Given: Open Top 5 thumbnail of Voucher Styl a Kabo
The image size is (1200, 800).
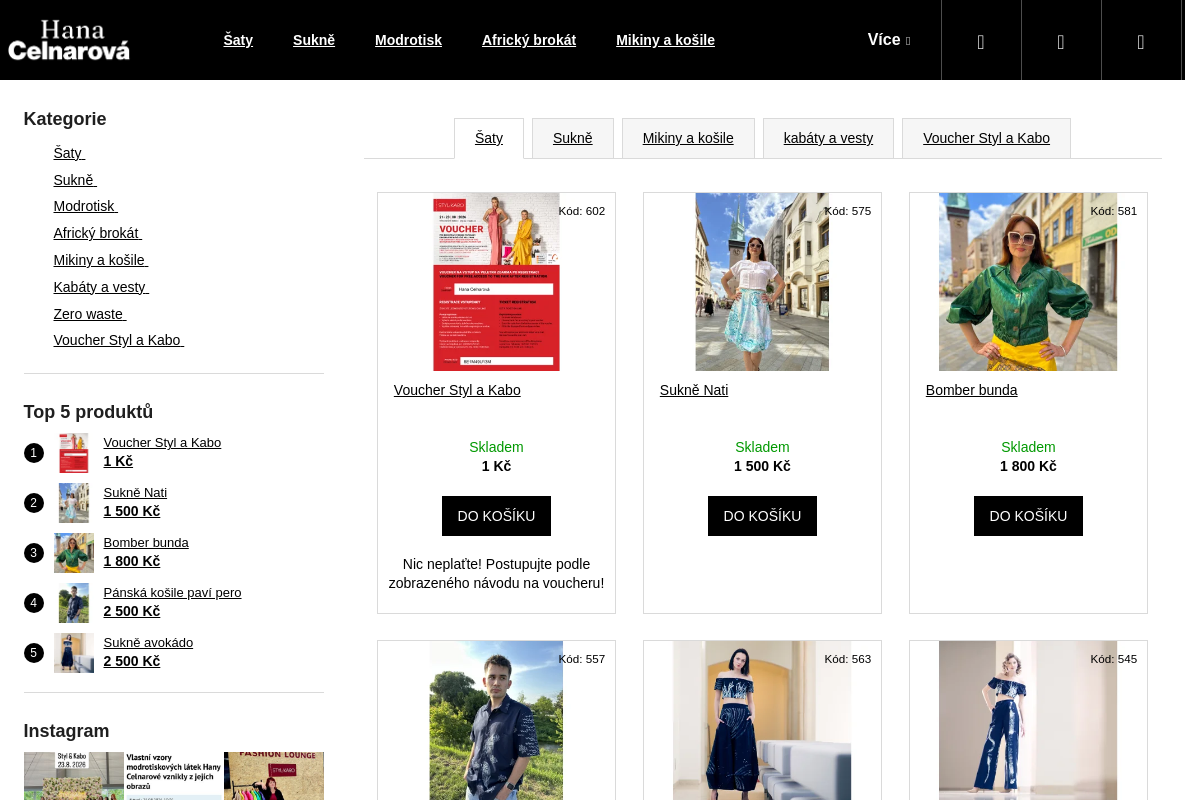Looking at the screenshot, I should coord(74,453).
